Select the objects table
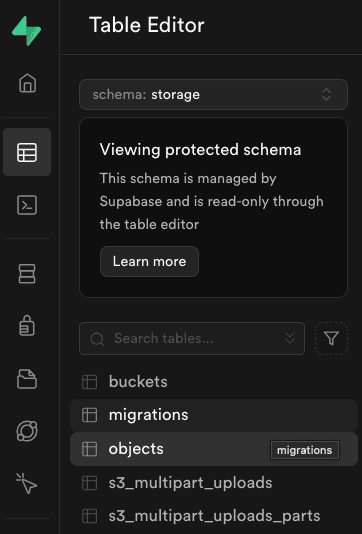362x534 pixels. tap(214, 449)
